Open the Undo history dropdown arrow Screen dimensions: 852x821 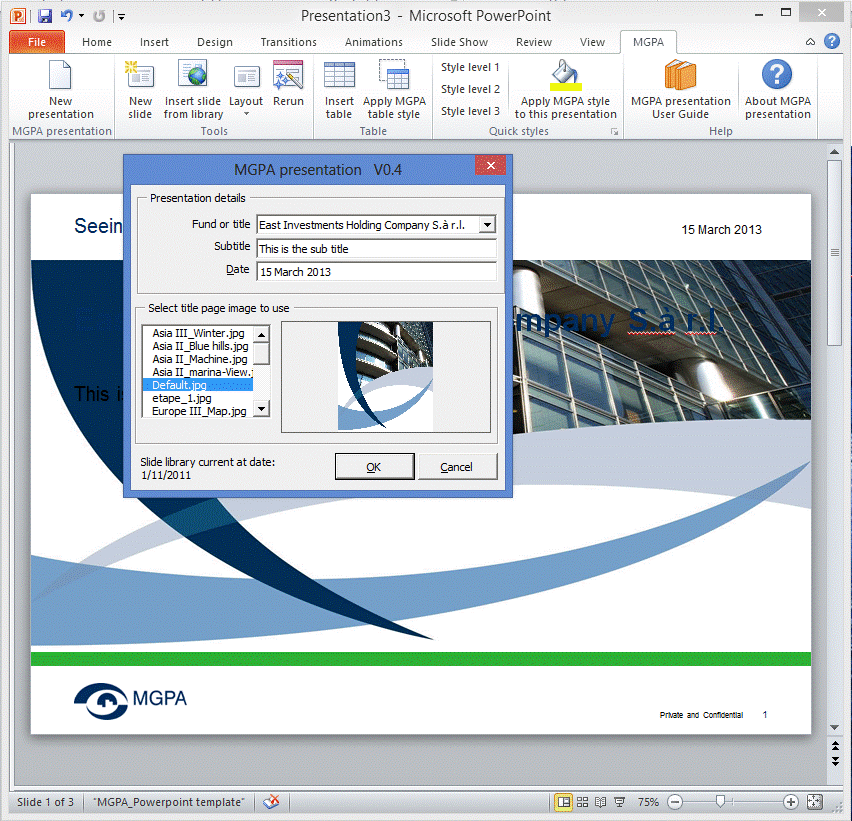tap(82, 16)
